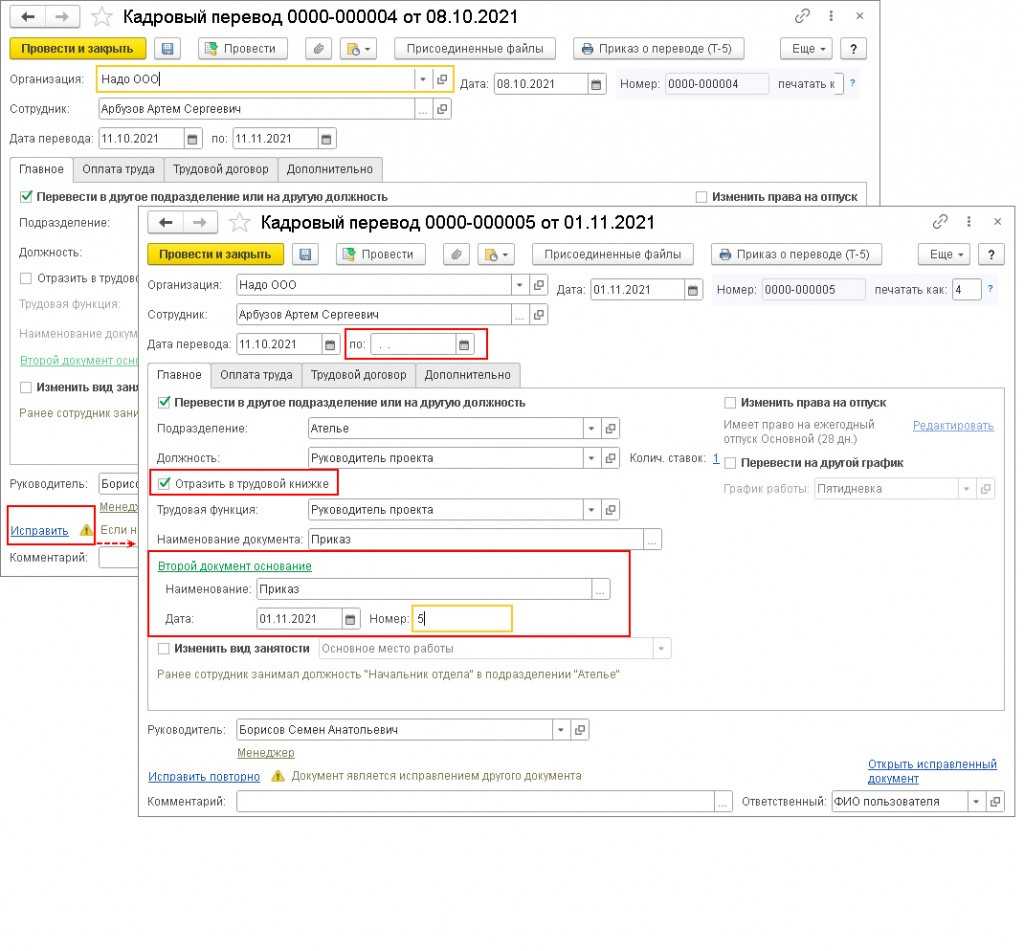Click the save diskette icon in document 0000-000005
This screenshot has height=951, width=1024.
[306, 254]
